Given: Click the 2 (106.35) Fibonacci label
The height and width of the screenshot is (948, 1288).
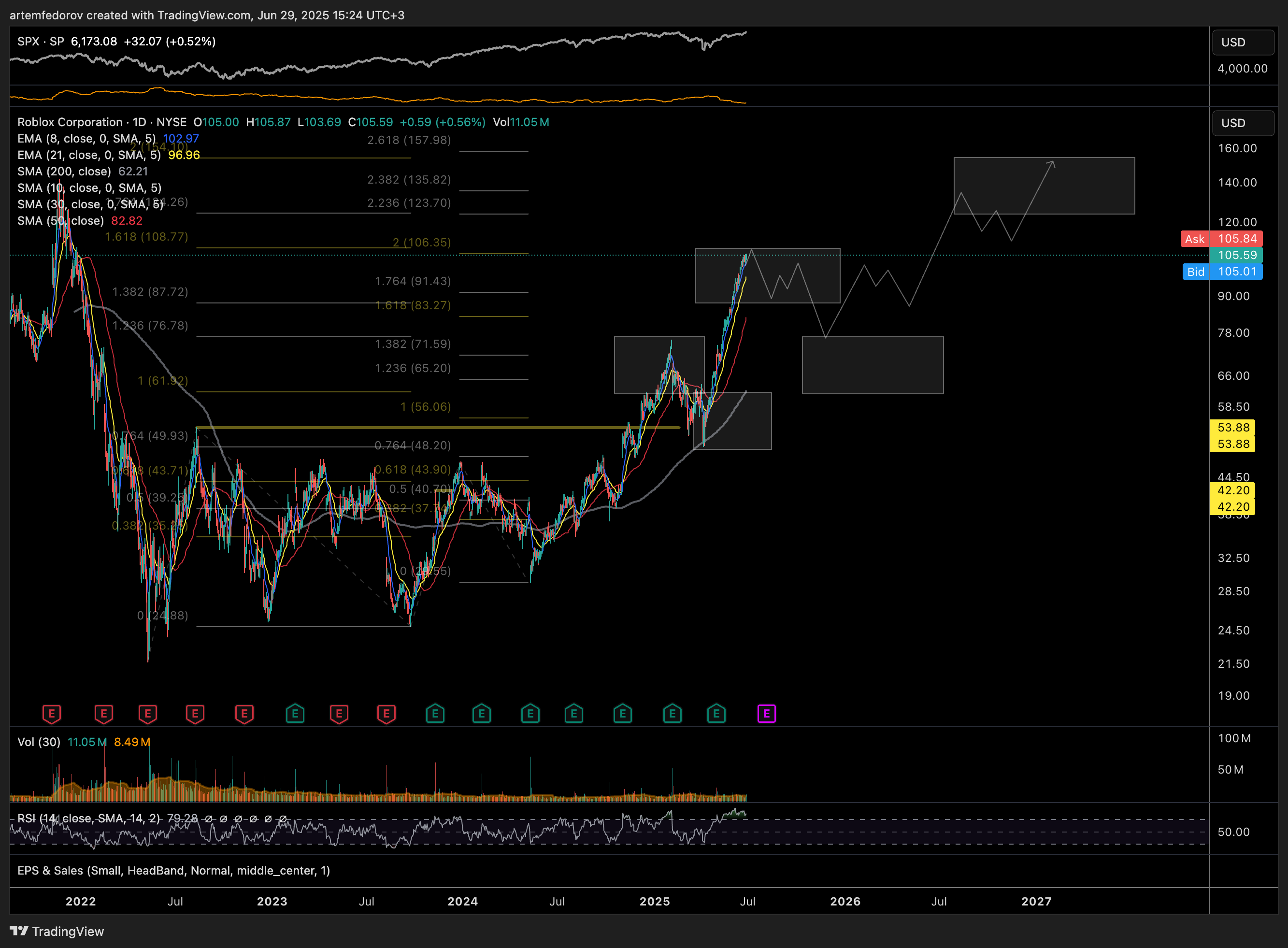Looking at the screenshot, I should [422, 242].
